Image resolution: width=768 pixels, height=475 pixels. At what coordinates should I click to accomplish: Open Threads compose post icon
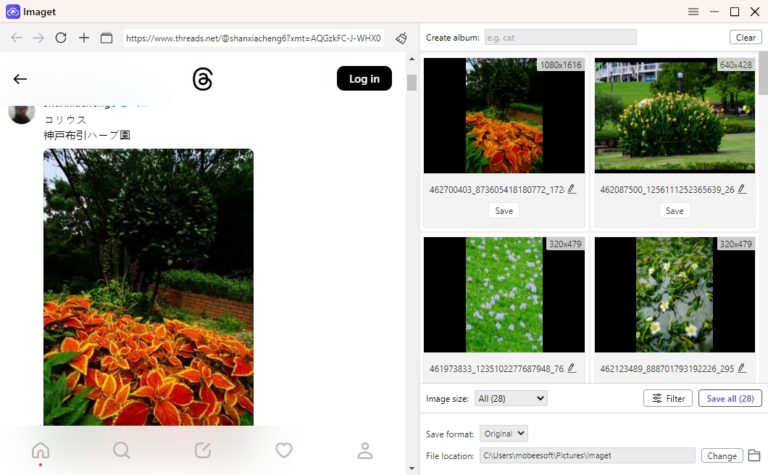pos(203,450)
